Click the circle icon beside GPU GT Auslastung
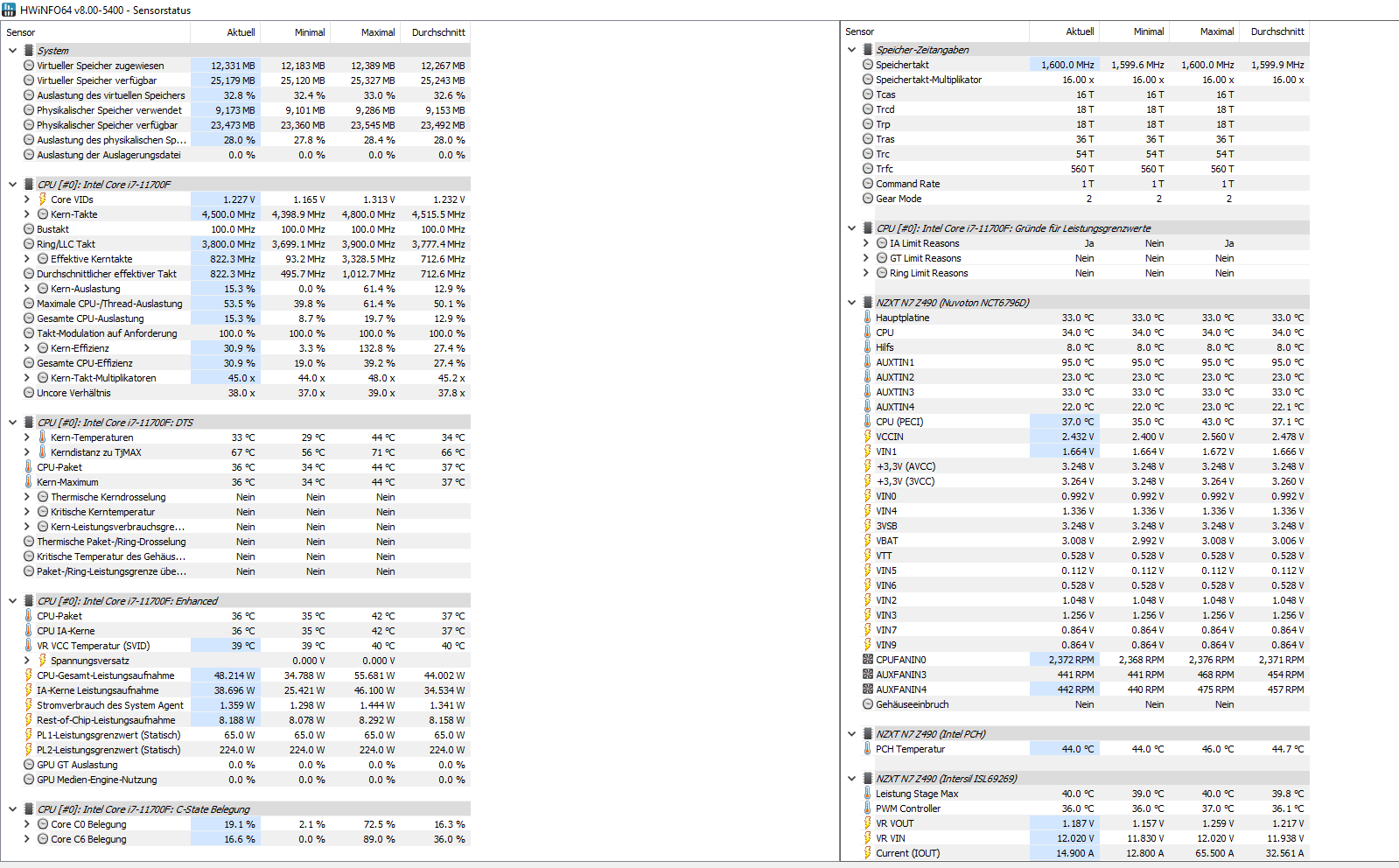 tap(29, 765)
